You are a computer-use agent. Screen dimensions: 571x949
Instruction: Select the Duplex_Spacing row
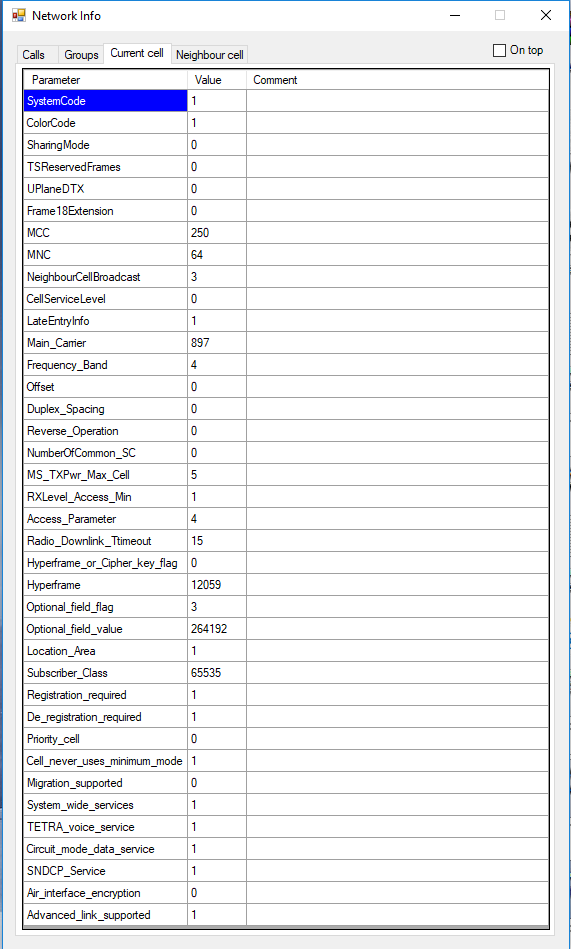click(286, 409)
